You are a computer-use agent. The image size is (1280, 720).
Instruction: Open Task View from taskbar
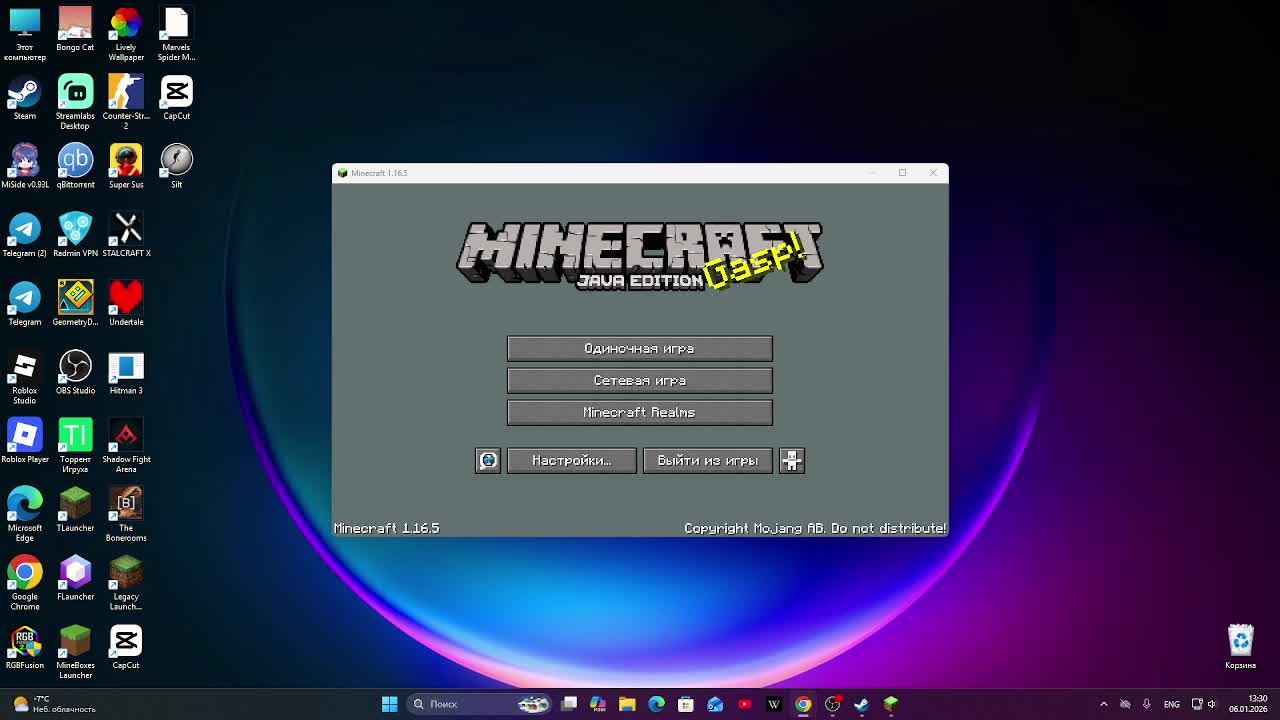(x=569, y=704)
